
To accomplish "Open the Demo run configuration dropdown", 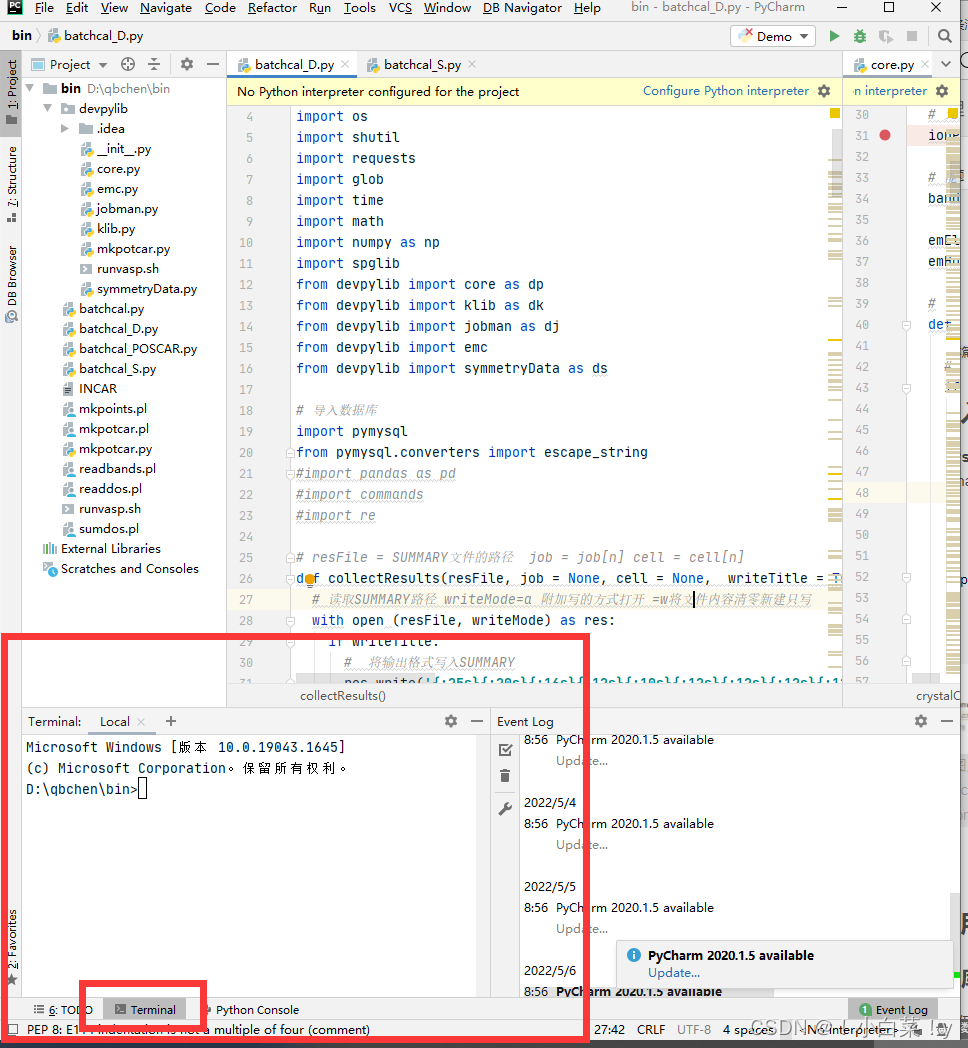I will [x=775, y=36].
